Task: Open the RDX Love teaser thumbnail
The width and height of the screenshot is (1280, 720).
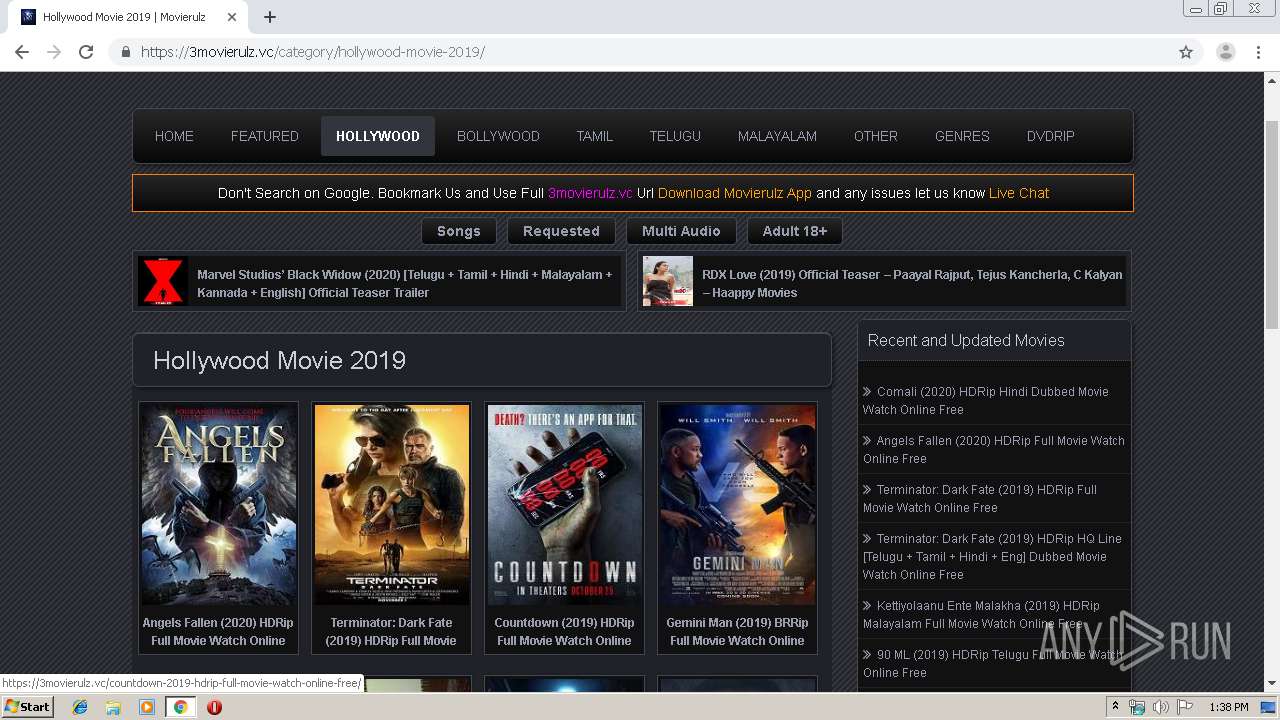Action: pos(668,281)
